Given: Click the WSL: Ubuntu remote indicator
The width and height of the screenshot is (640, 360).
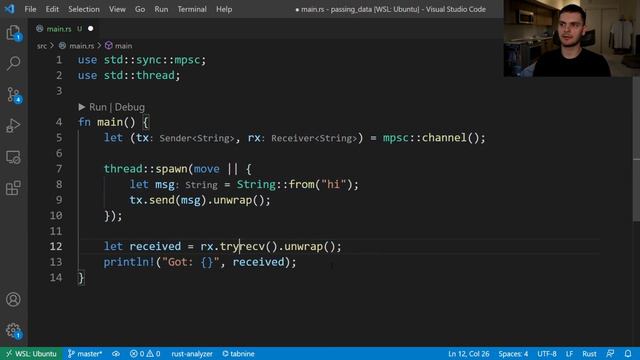Looking at the screenshot, I should (31, 353).
